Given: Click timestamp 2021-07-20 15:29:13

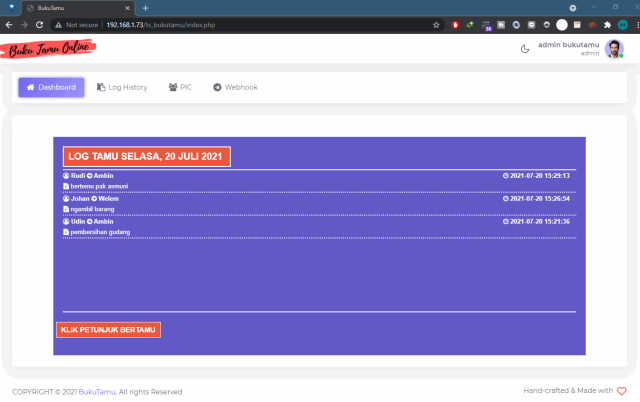Looking at the screenshot, I should (540, 176).
